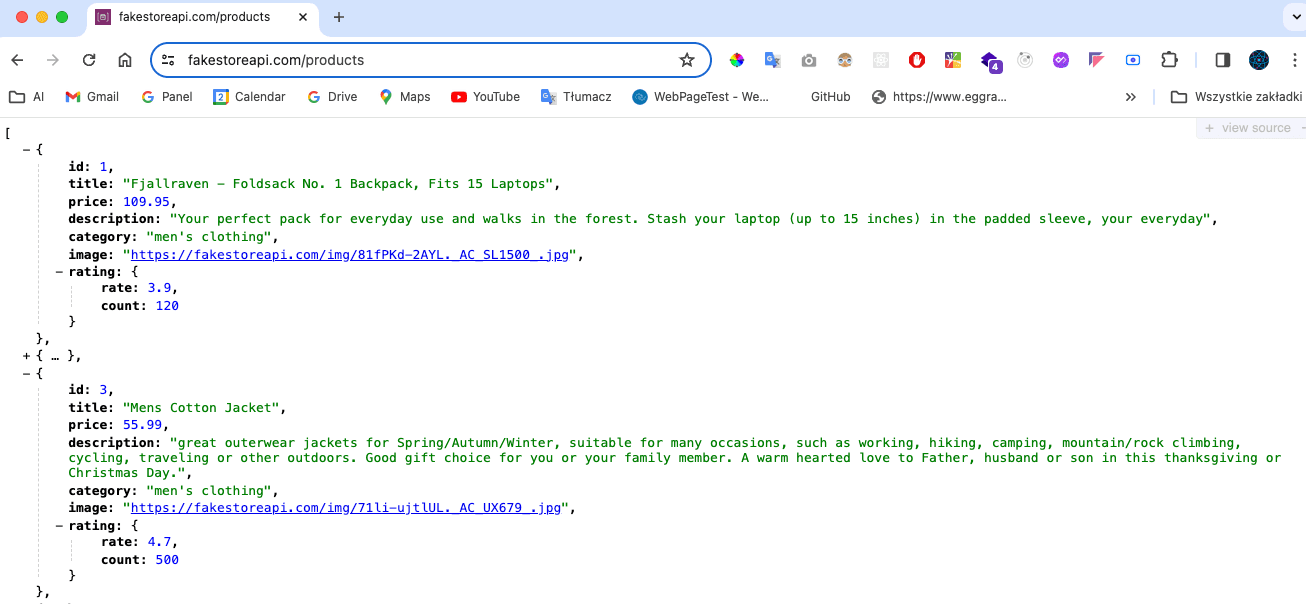1306x604 pixels.
Task: Click the rate value 3.9
Action: coord(158,288)
